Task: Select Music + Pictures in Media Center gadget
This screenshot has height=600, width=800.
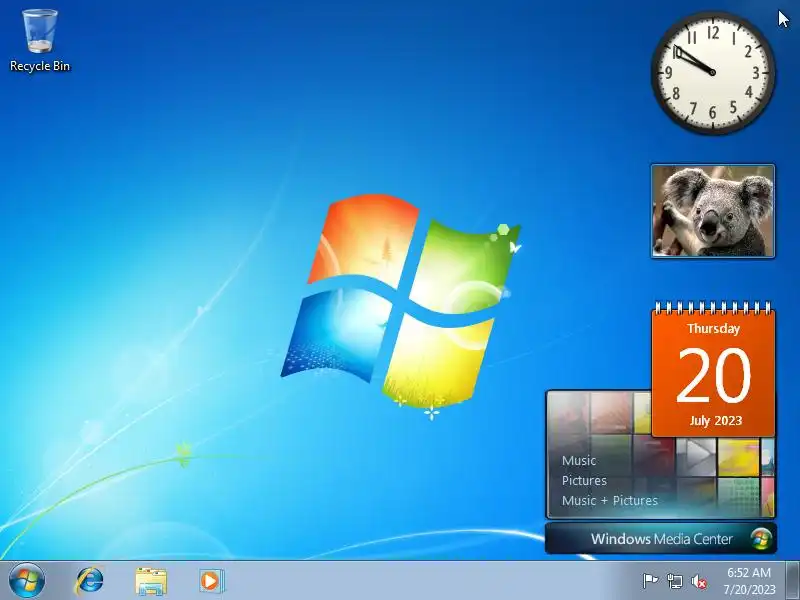Action: [x=610, y=500]
